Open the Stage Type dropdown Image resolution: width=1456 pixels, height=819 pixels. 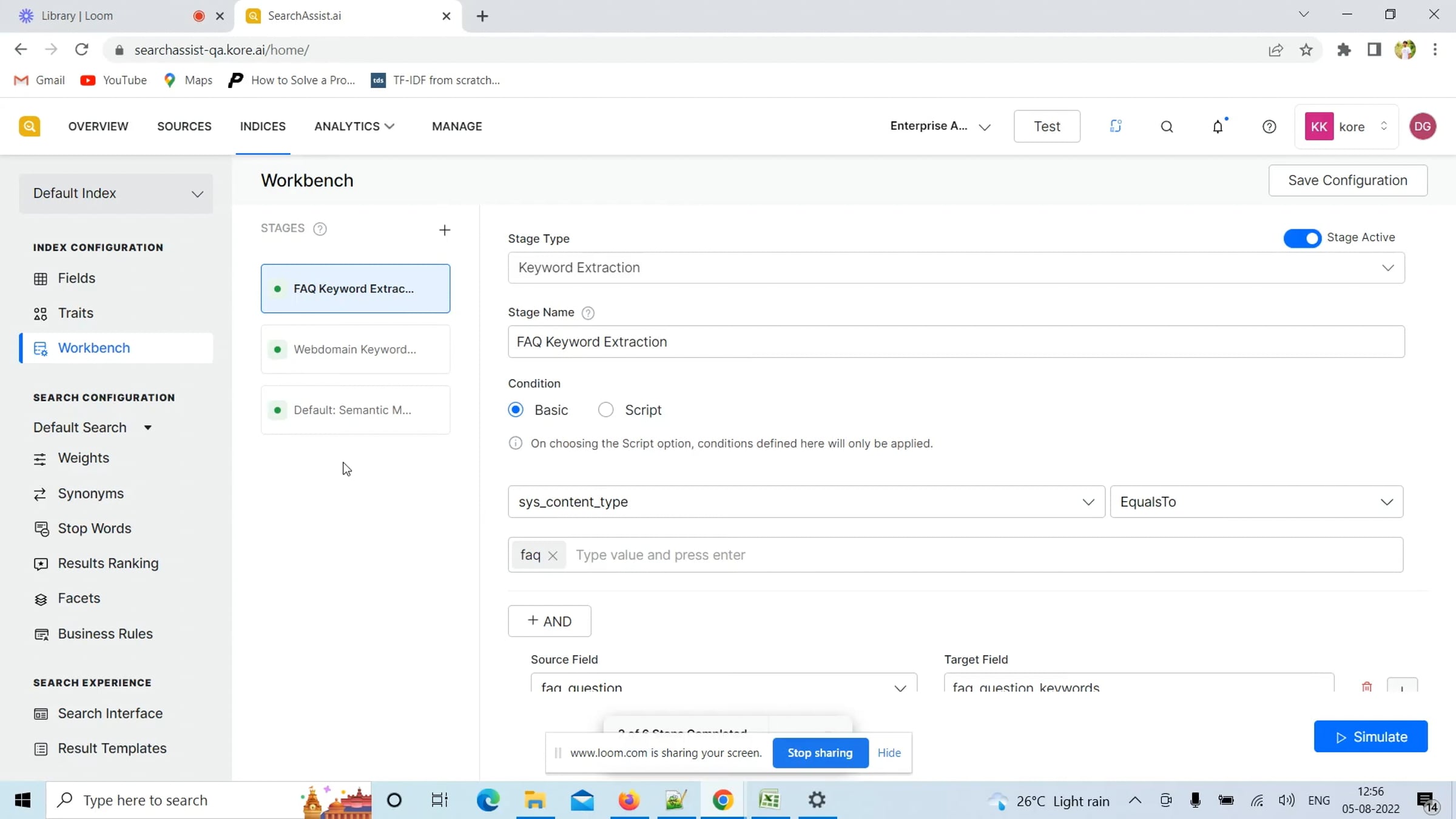956,268
